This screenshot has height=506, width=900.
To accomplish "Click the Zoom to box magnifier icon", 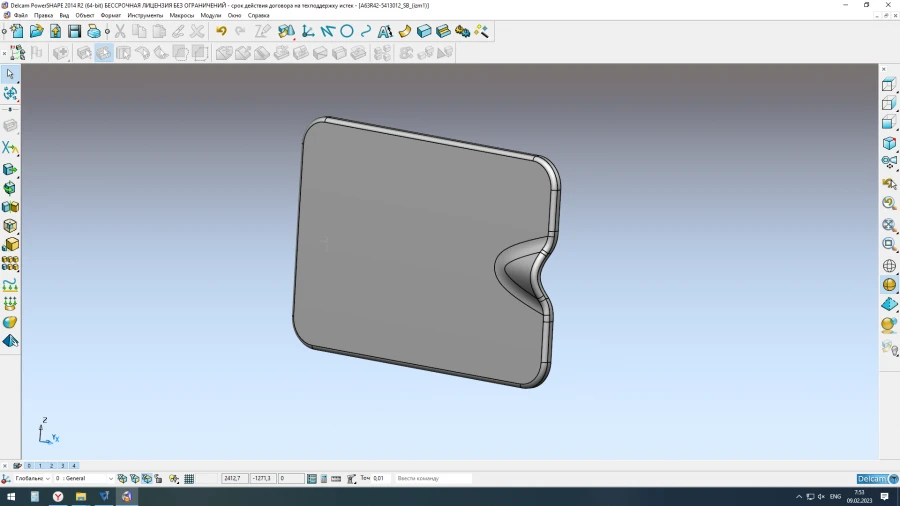I will click(x=889, y=244).
